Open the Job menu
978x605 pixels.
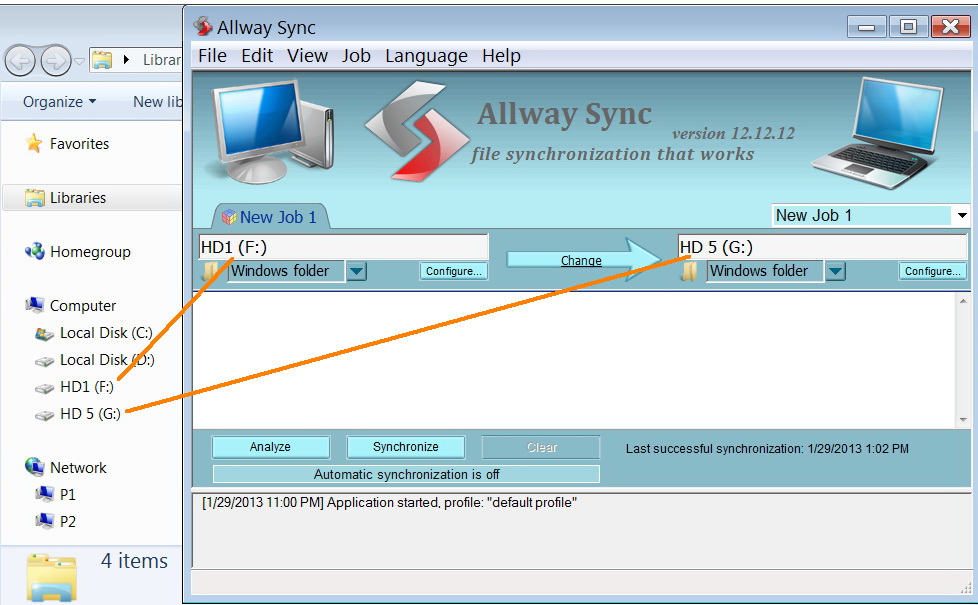point(356,56)
